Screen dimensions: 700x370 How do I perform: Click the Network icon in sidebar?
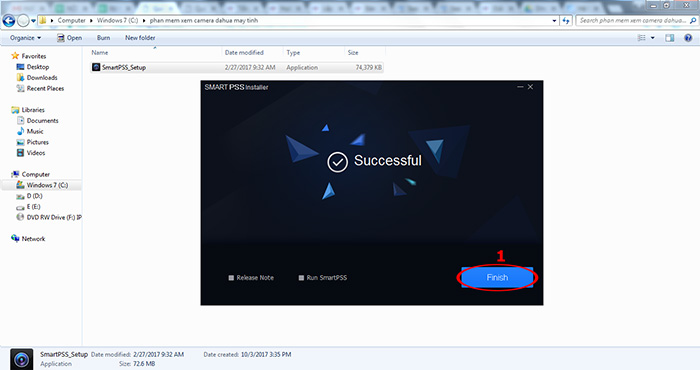coord(15,238)
